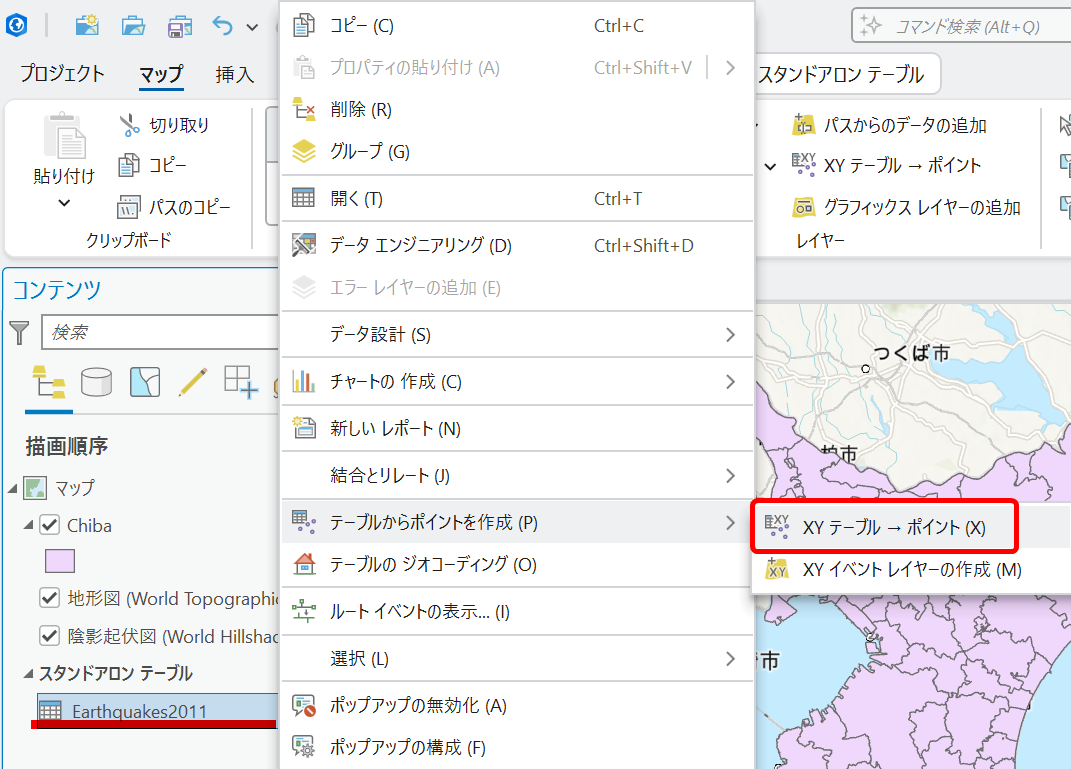Click the save project icon
The height and width of the screenshot is (769, 1071).
pos(180,26)
